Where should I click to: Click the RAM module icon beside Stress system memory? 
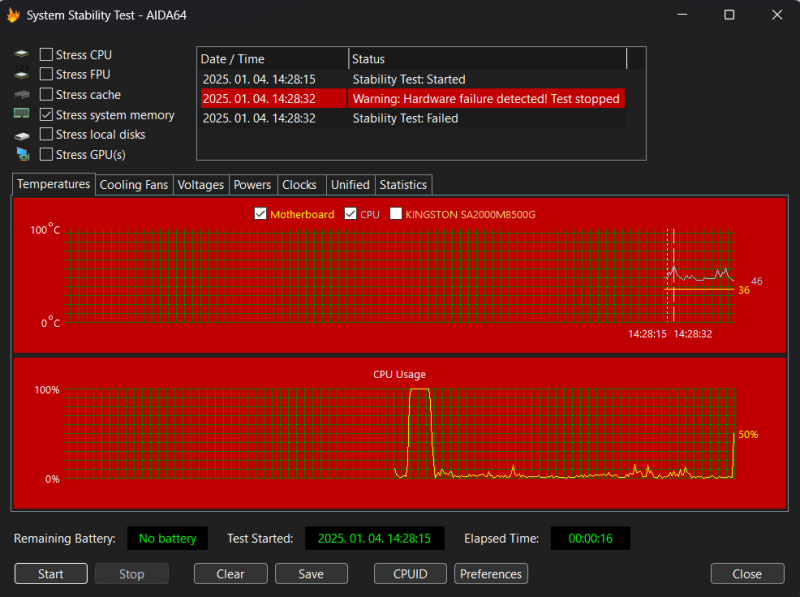21,114
